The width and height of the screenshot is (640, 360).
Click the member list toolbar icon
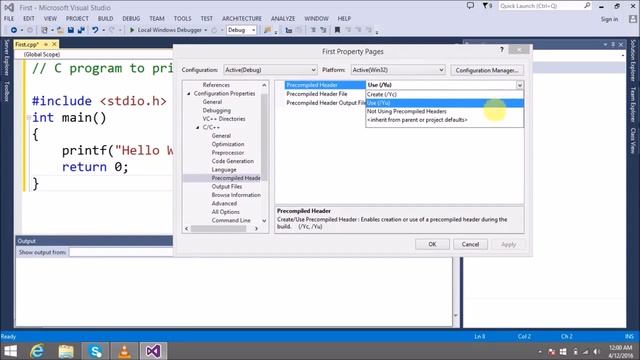click(289, 30)
